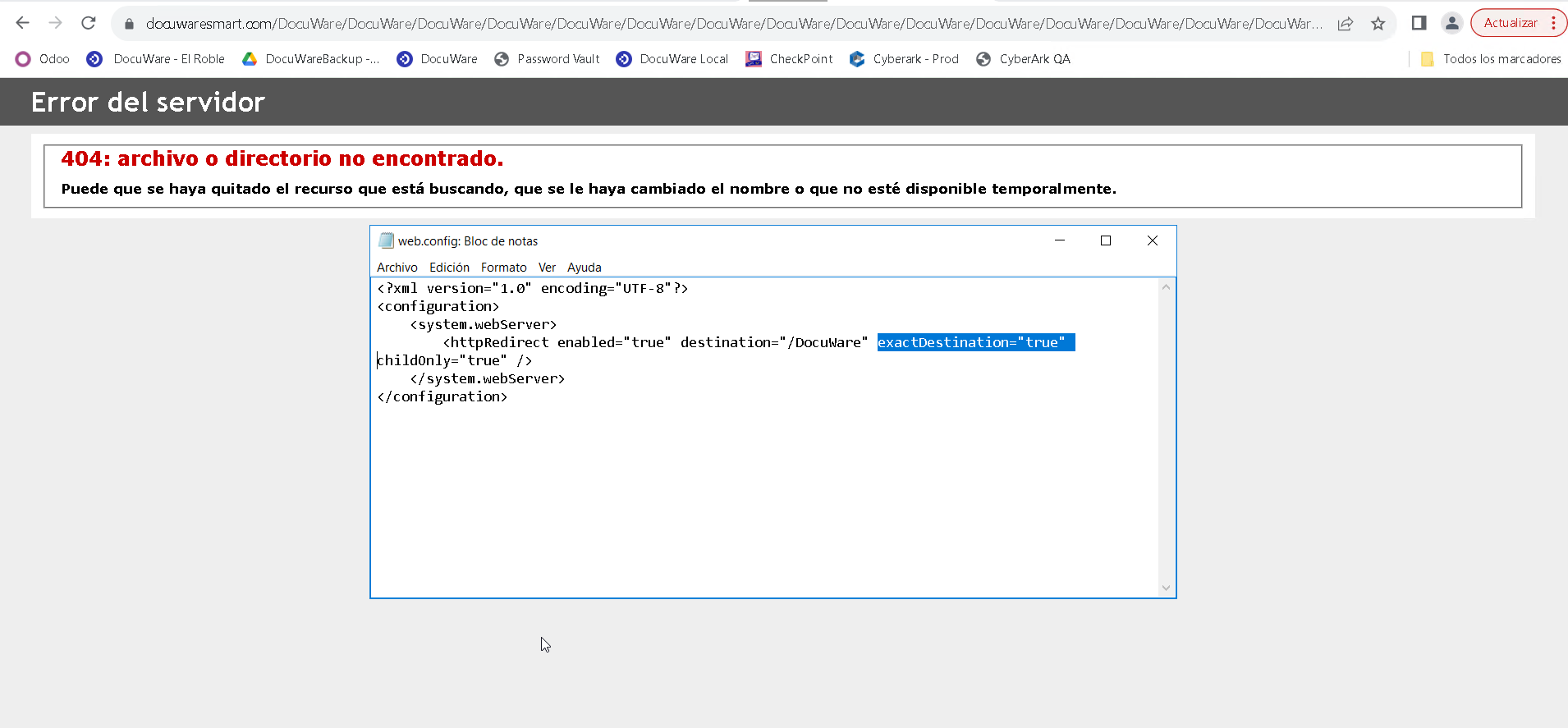Click the browser back arrow

23,23
